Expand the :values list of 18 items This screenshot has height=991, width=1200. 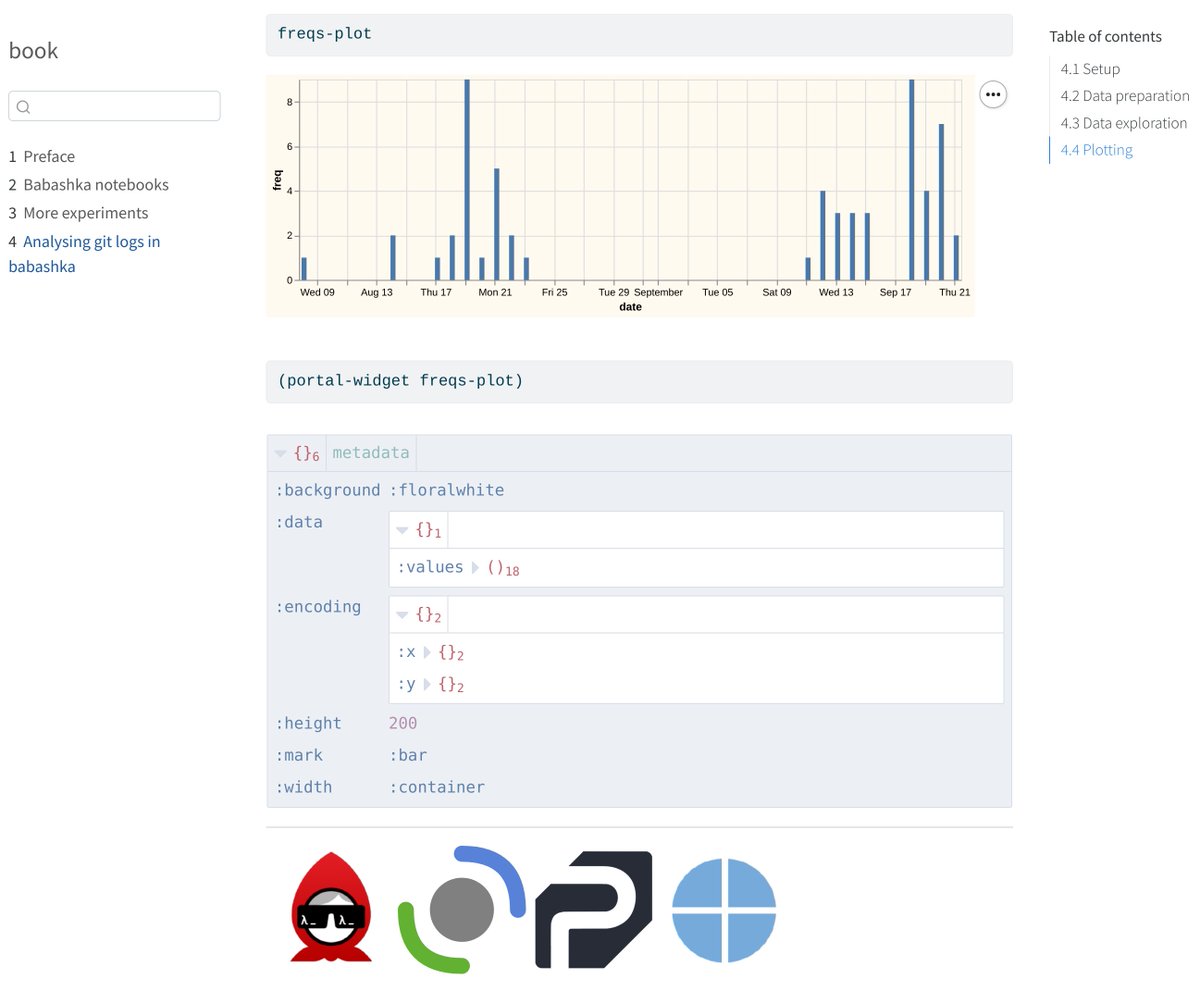click(476, 568)
